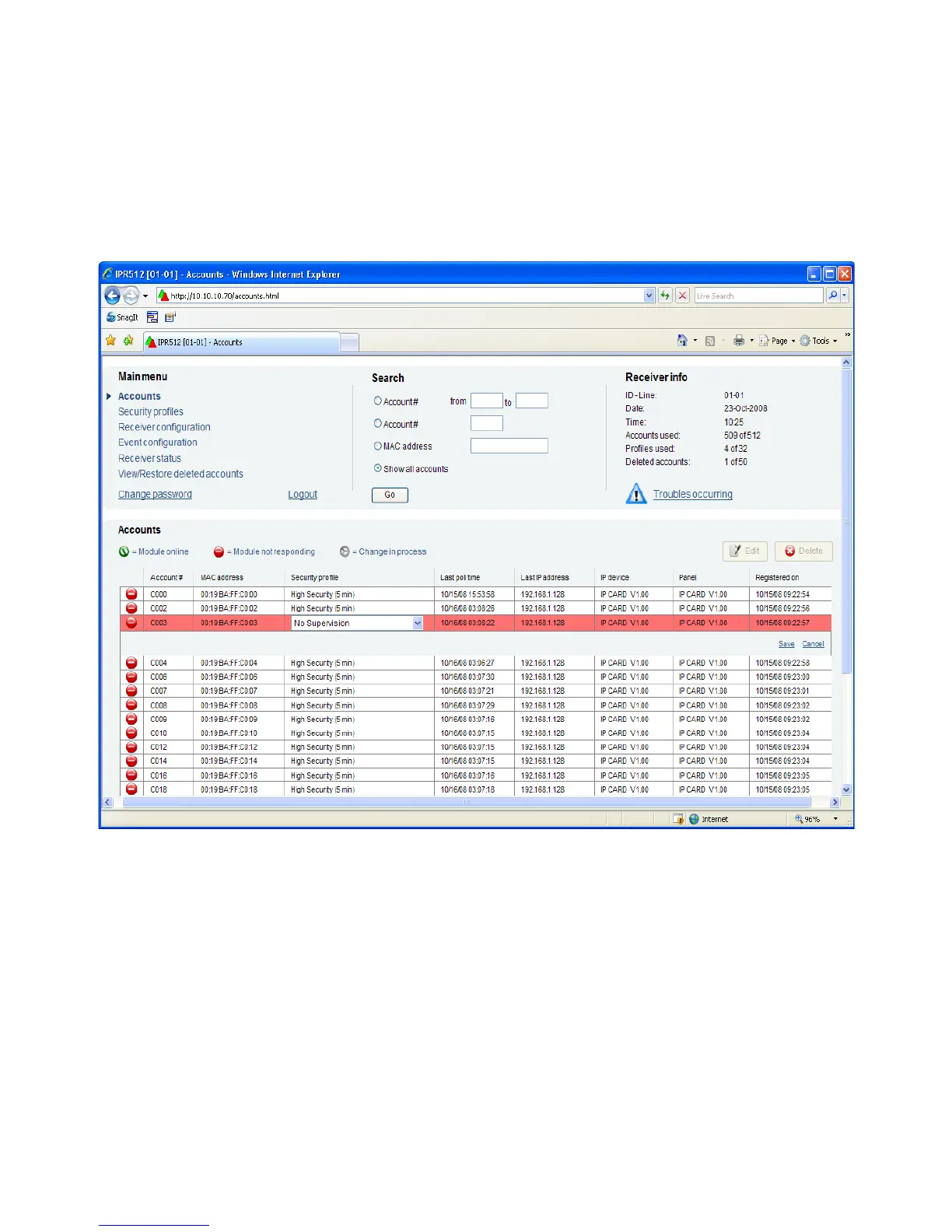Click the Add to Favorites icon
Image resolution: width=952 pixels, height=1232 pixels.
point(128,341)
